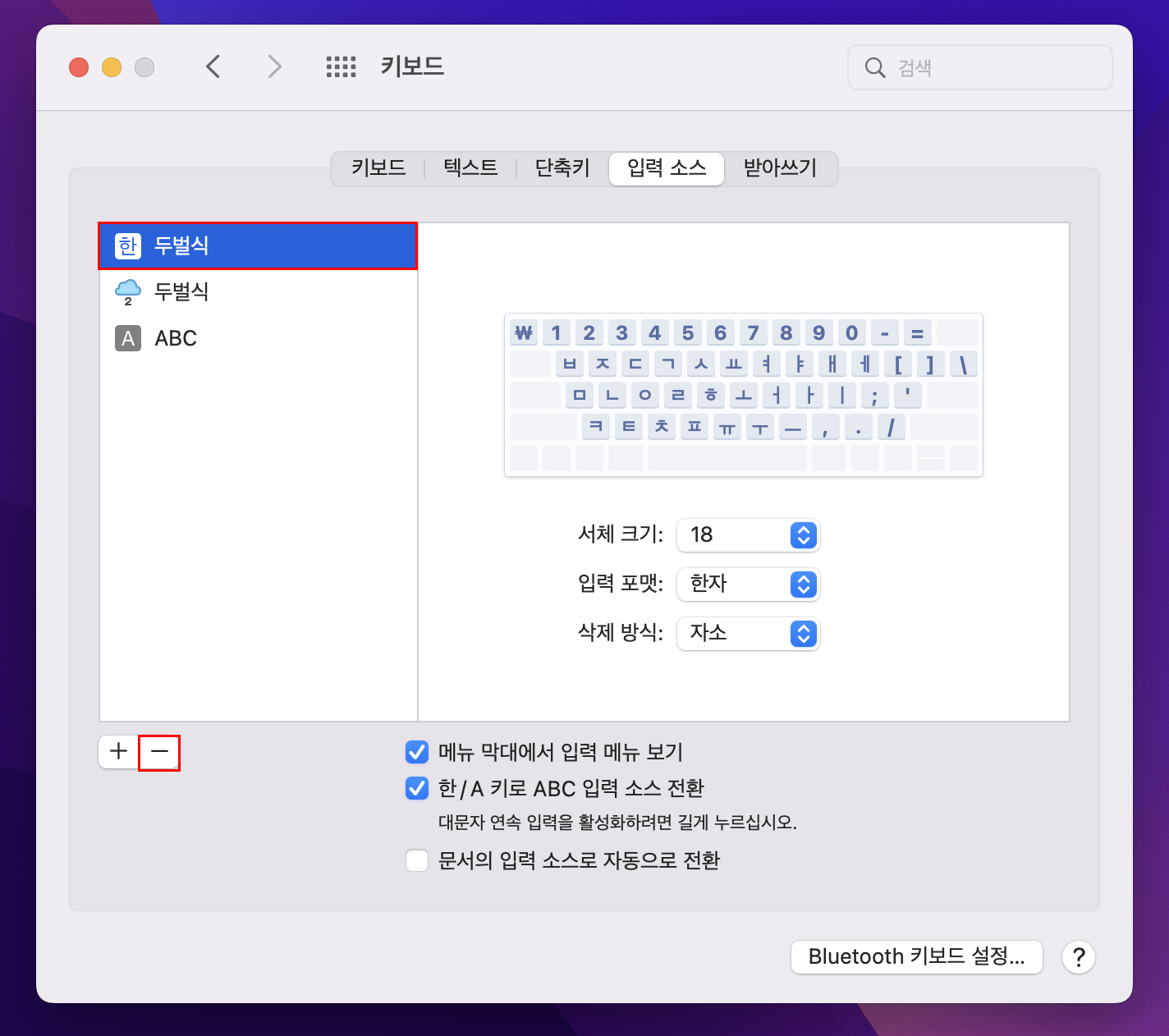Click the 0 key in keyboard preview
Image resolution: width=1169 pixels, height=1036 pixels.
click(852, 332)
